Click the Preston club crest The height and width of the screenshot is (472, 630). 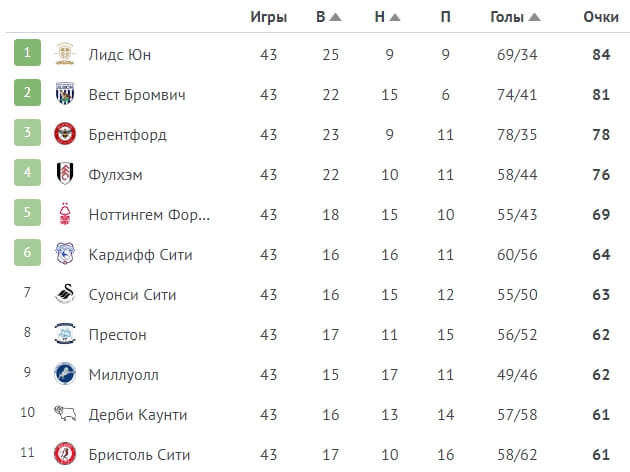65,334
